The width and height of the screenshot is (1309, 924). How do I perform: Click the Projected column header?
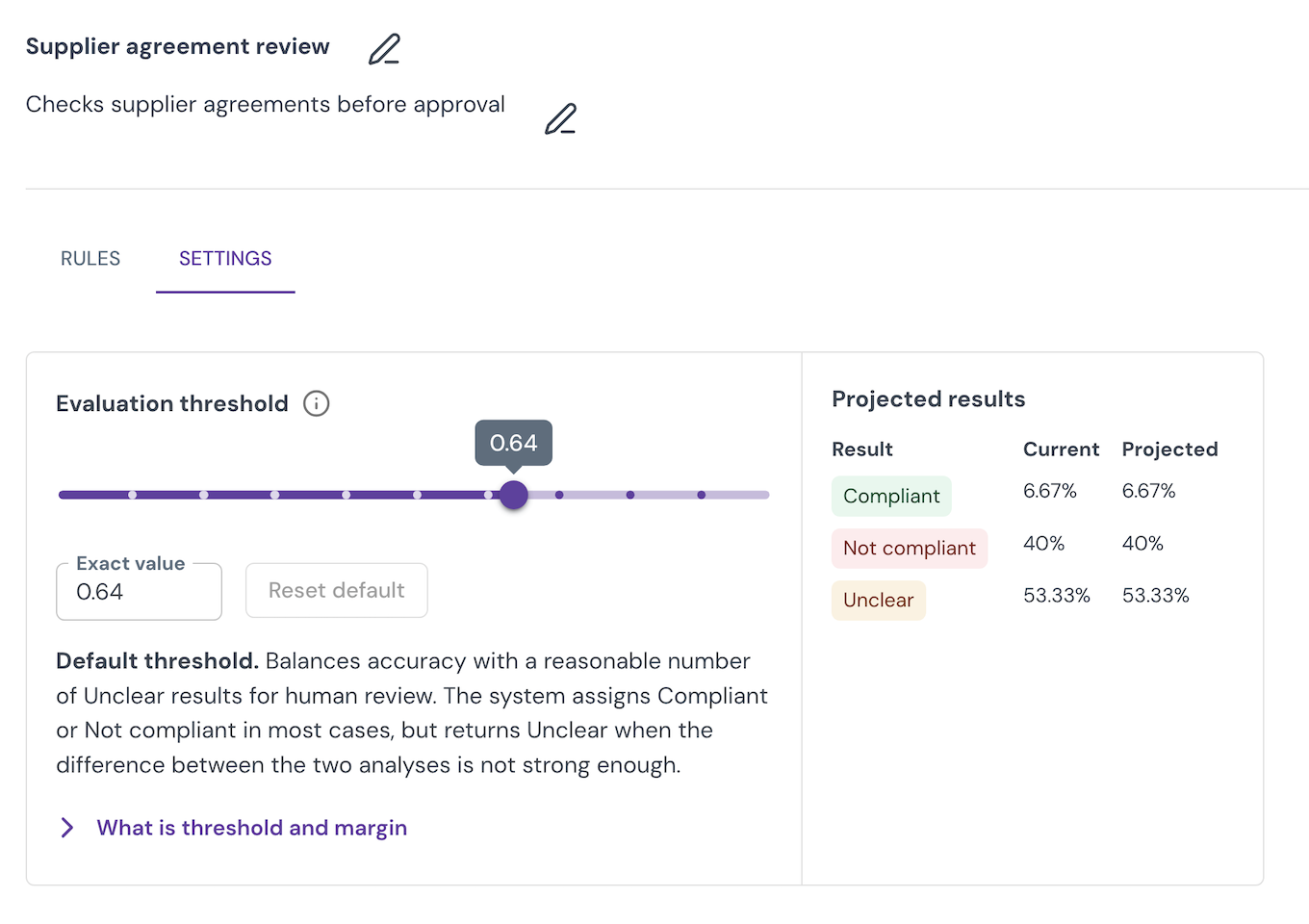(1170, 449)
